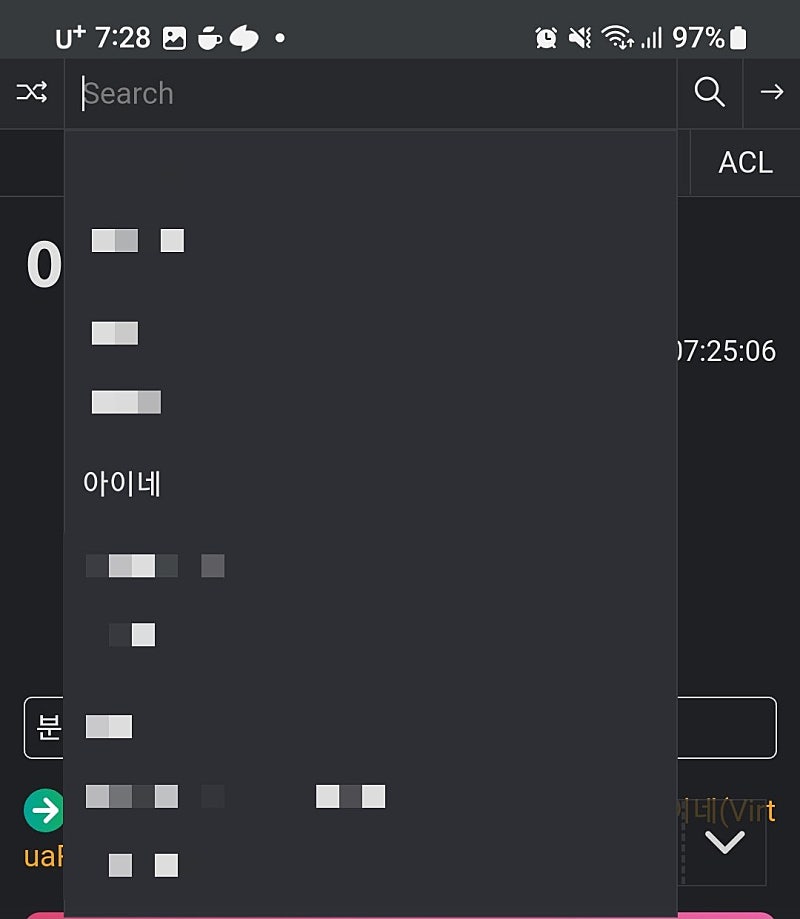Tap the 7:28 clock in status bar
Viewport: 800px width, 919px height.
pyautogui.click(x=122, y=38)
